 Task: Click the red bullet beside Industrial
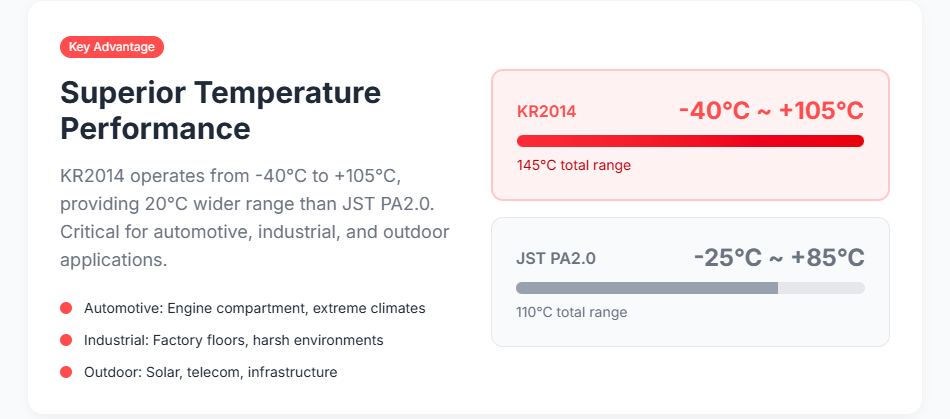[66, 340]
